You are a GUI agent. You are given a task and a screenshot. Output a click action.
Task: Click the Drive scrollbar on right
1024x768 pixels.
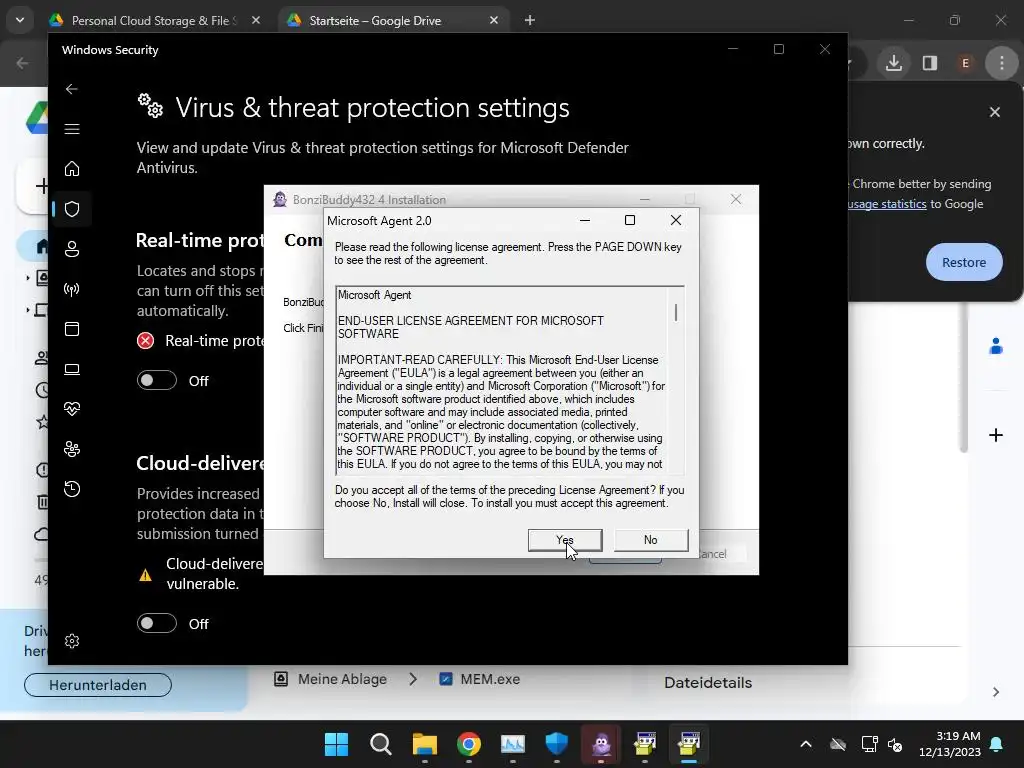[x=963, y=379]
